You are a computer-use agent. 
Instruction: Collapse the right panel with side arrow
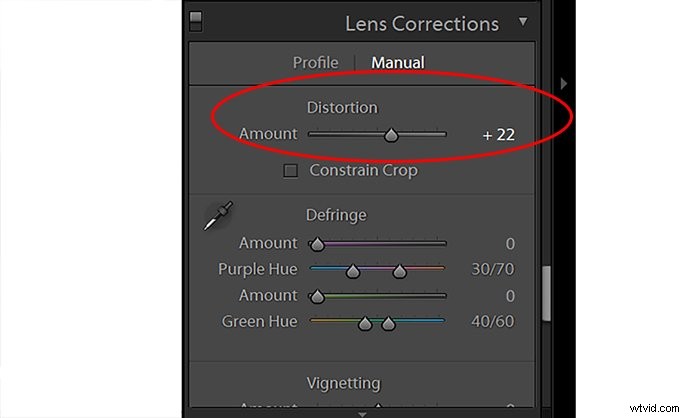click(x=563, y=84)
